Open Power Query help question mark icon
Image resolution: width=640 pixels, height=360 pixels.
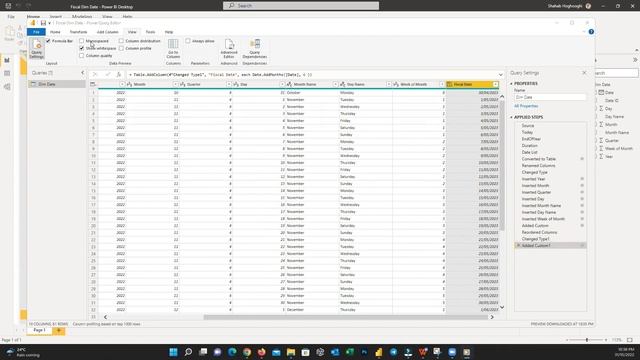pos(591,32)
